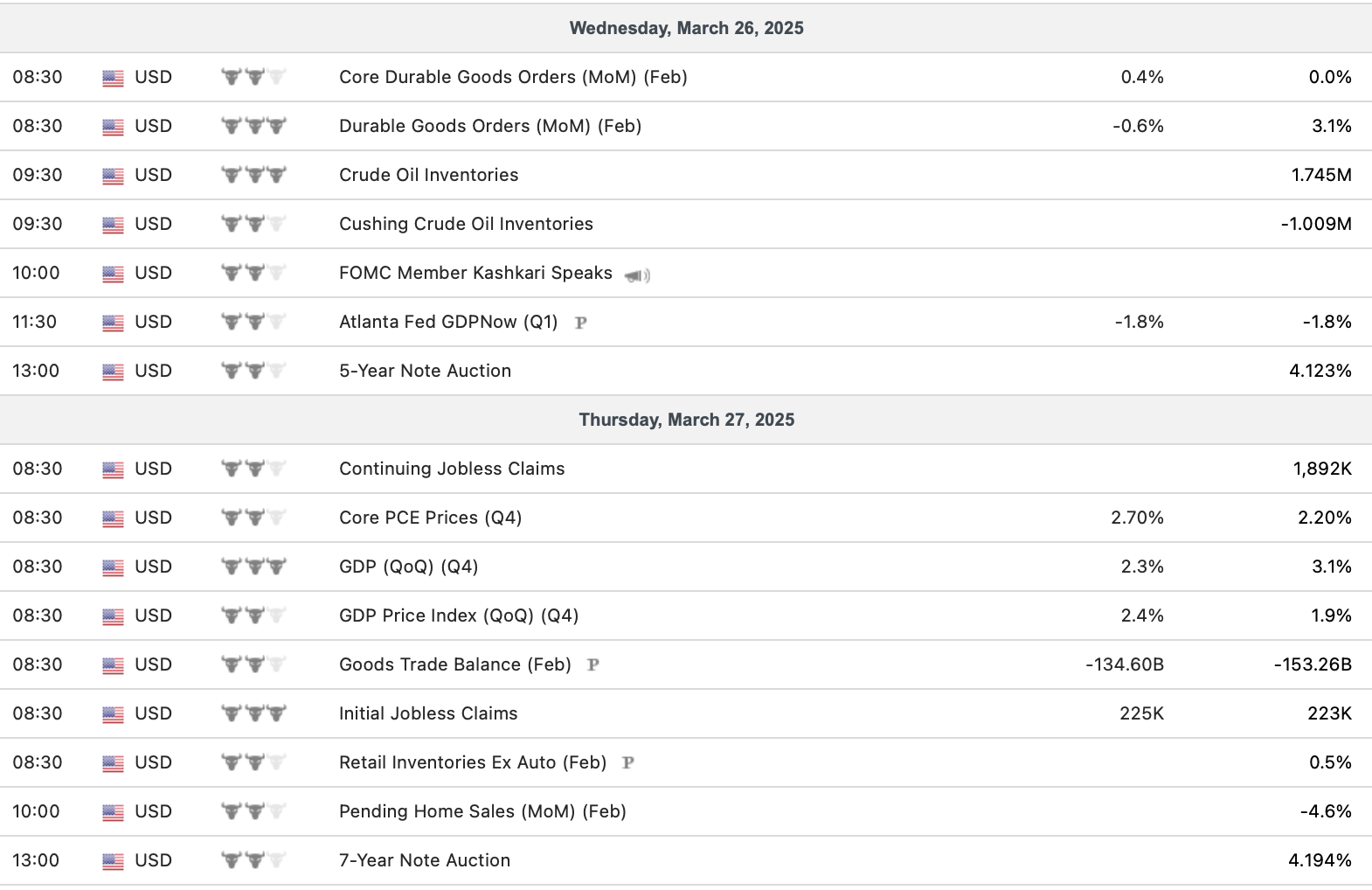This screenshot has height=890, width=1372.
Task: Open the Core Durable Goods Orders (MoM) event
Action: coord(513,77)
